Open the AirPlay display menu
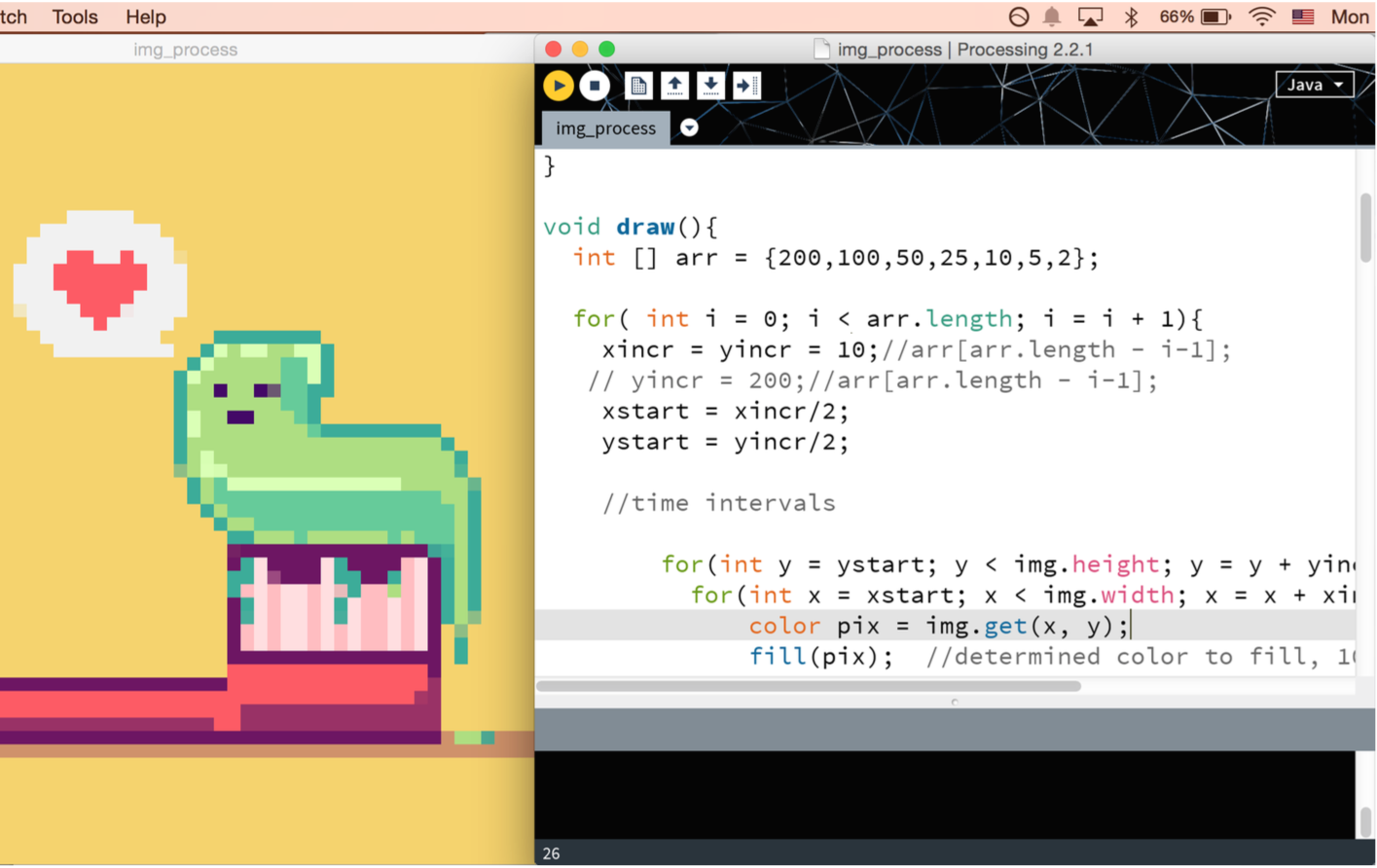 (x=1090, y=17)
